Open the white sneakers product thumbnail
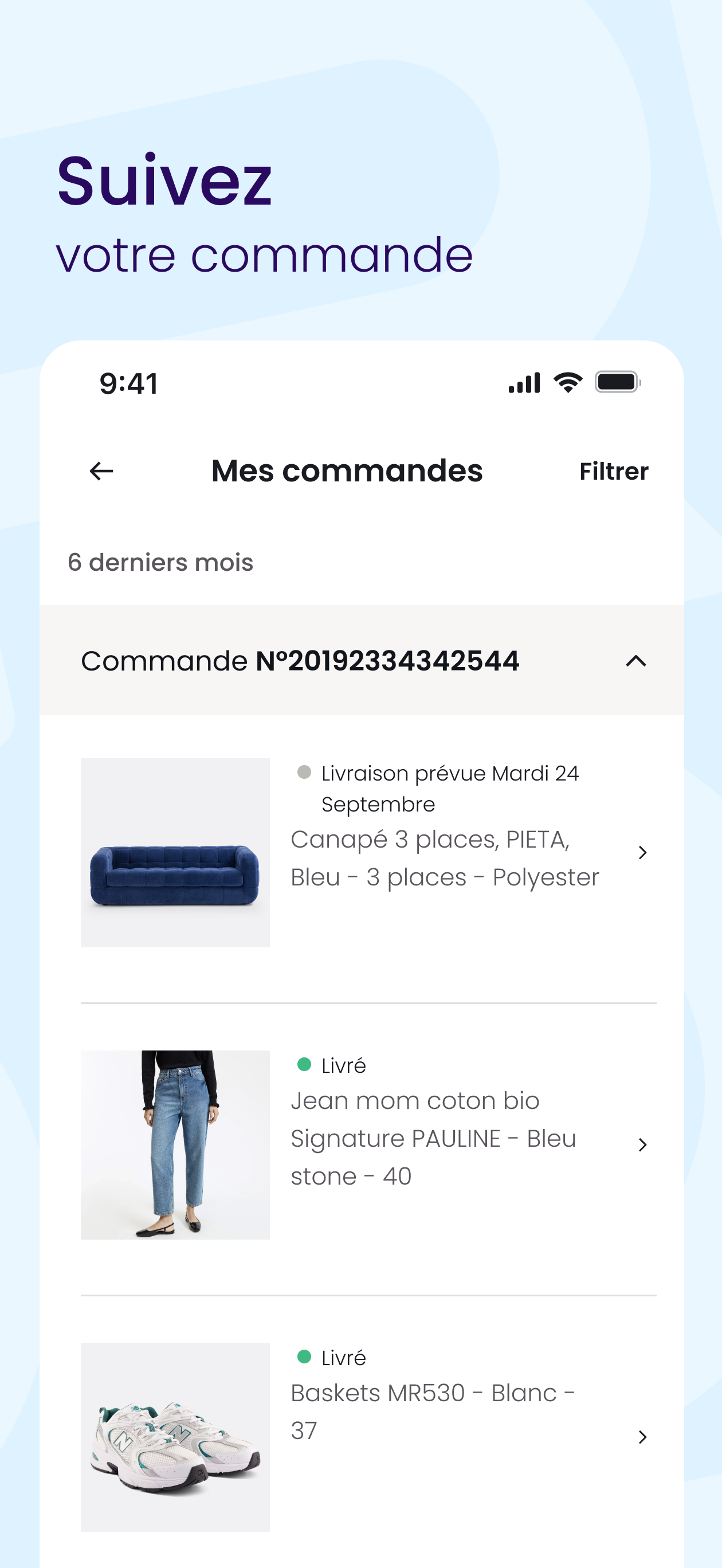Viewport: 722px width, 1568px height. [x=175, y=1437]
